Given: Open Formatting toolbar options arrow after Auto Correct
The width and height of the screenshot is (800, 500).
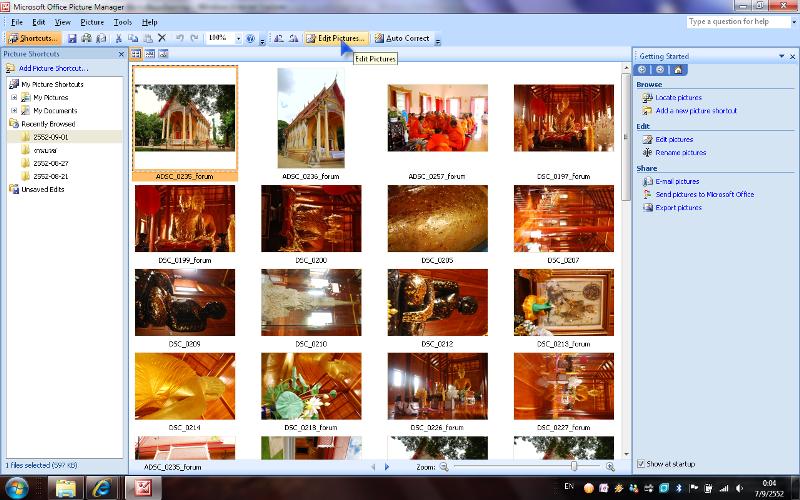Looking at the screenshot, I should [x=438, y=40].
